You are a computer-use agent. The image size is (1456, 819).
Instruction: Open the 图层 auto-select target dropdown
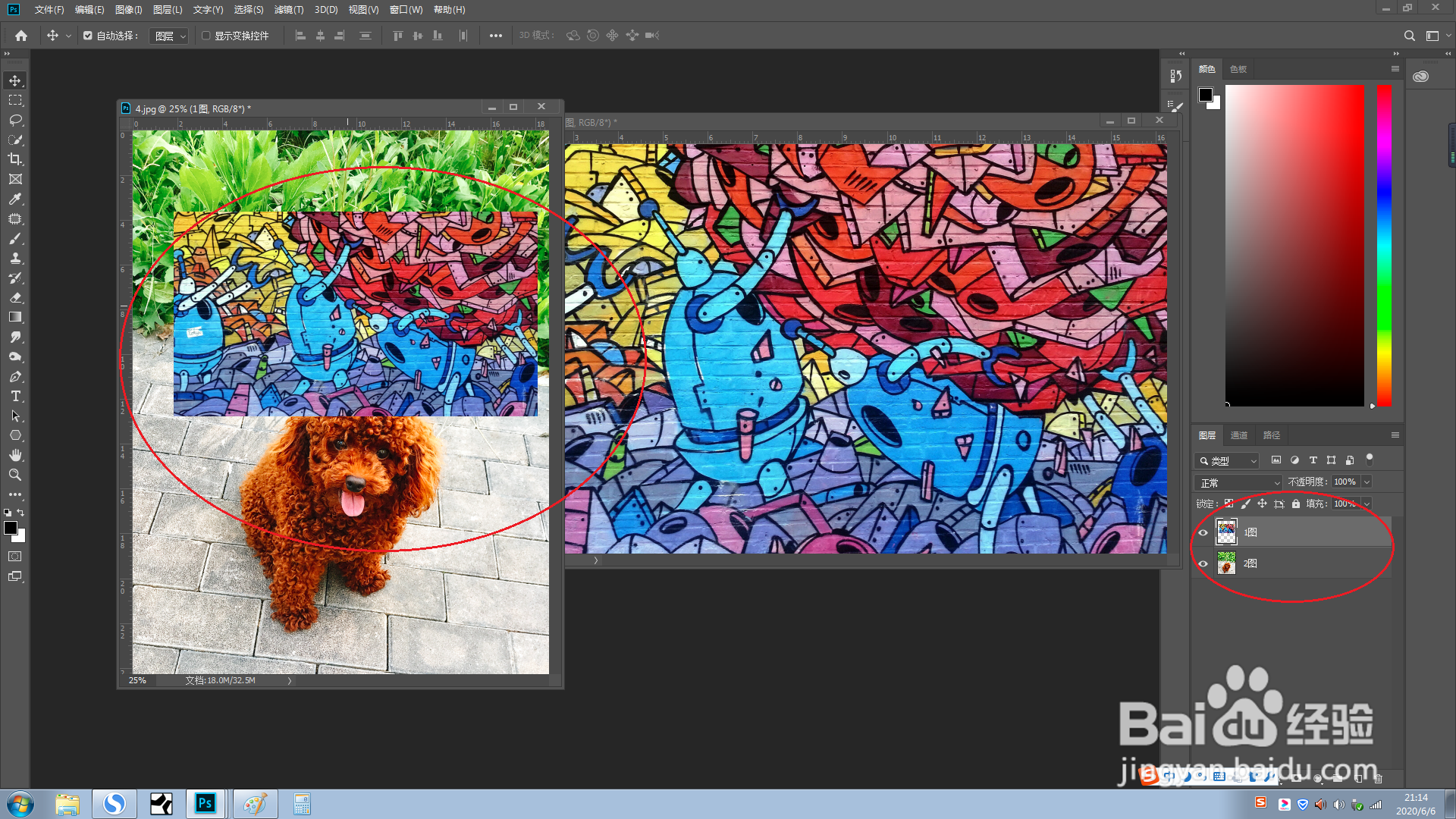coord(168,36)
